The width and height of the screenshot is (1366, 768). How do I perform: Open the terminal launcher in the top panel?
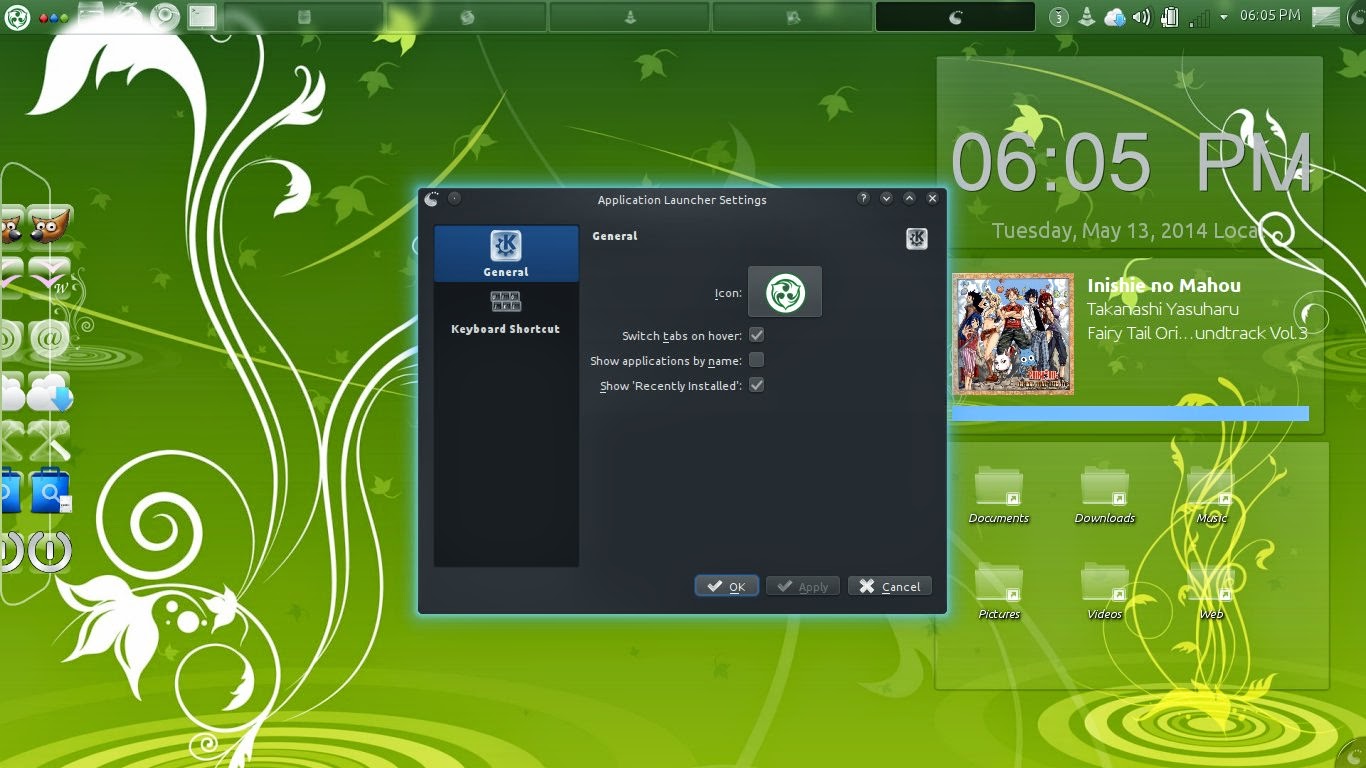(x=201, y=16)
